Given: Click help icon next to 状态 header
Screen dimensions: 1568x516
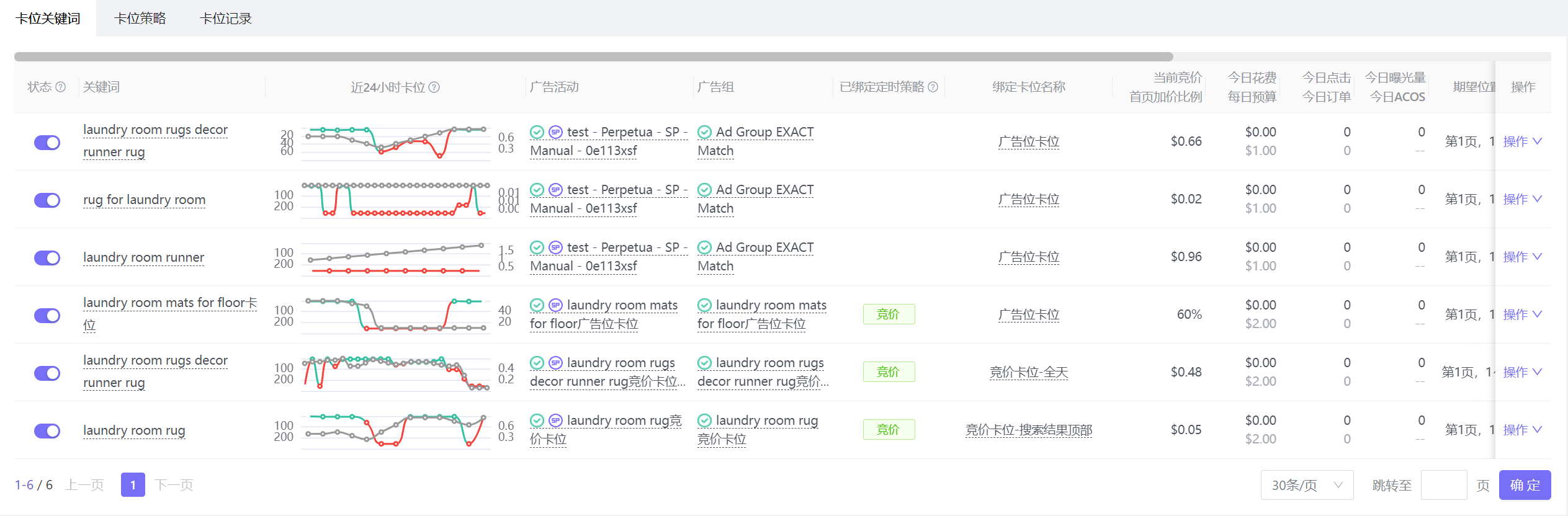Looking at the screenshot, I should (61, 87).
